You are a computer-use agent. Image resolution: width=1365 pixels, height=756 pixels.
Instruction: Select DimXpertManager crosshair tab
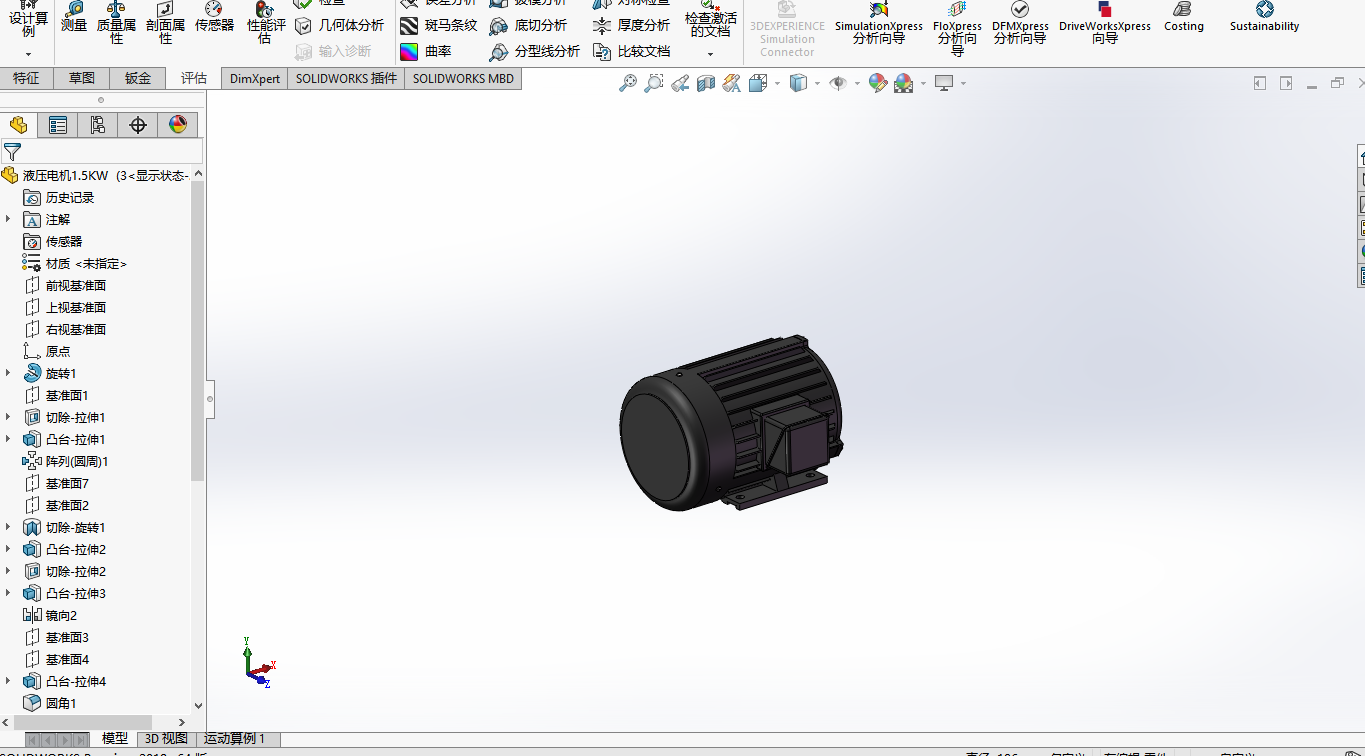[138, 125]
